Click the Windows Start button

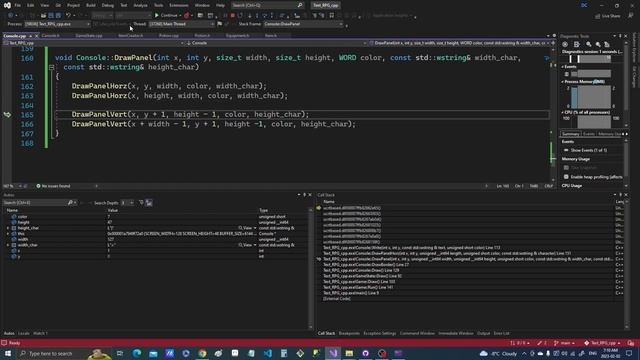coord(7,353)
